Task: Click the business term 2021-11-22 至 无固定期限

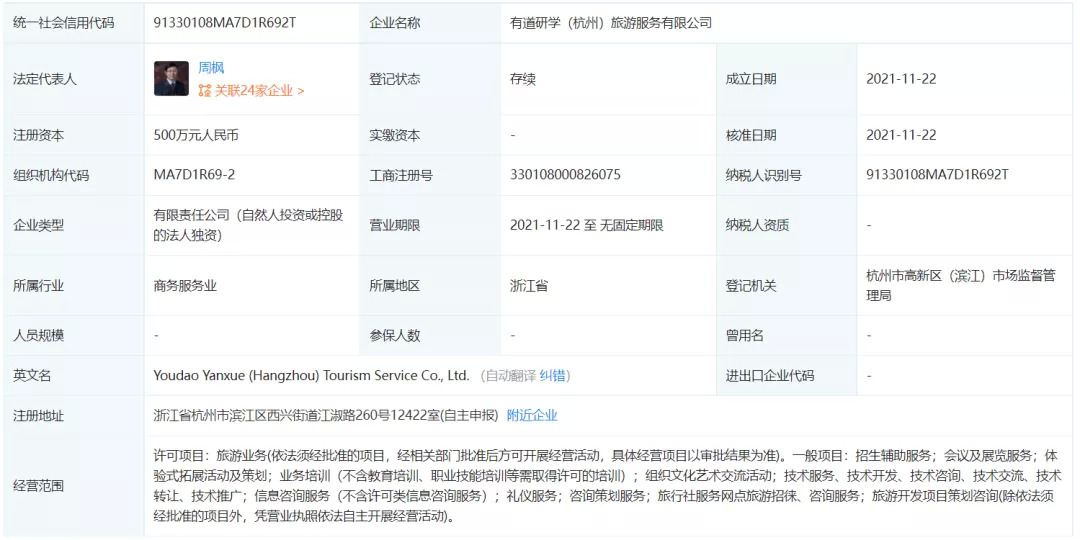Action: tap(587, 225)
